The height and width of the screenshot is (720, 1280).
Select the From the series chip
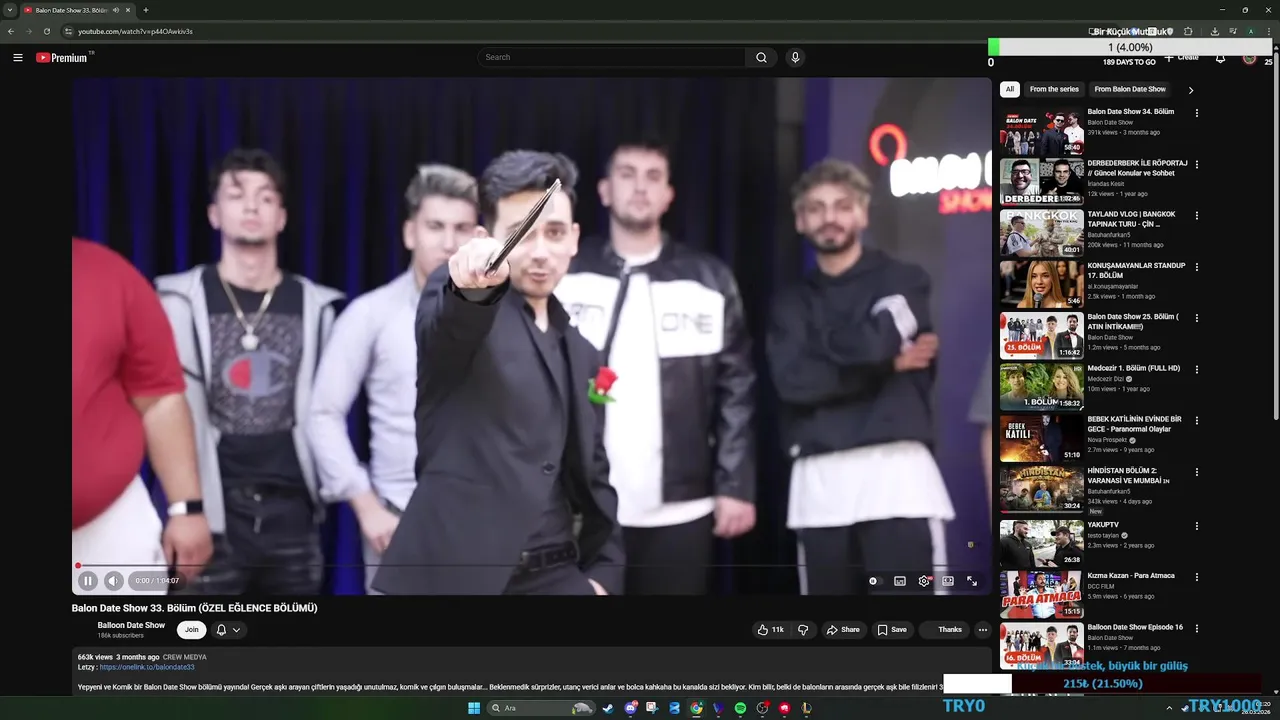tap(1054, 89)
